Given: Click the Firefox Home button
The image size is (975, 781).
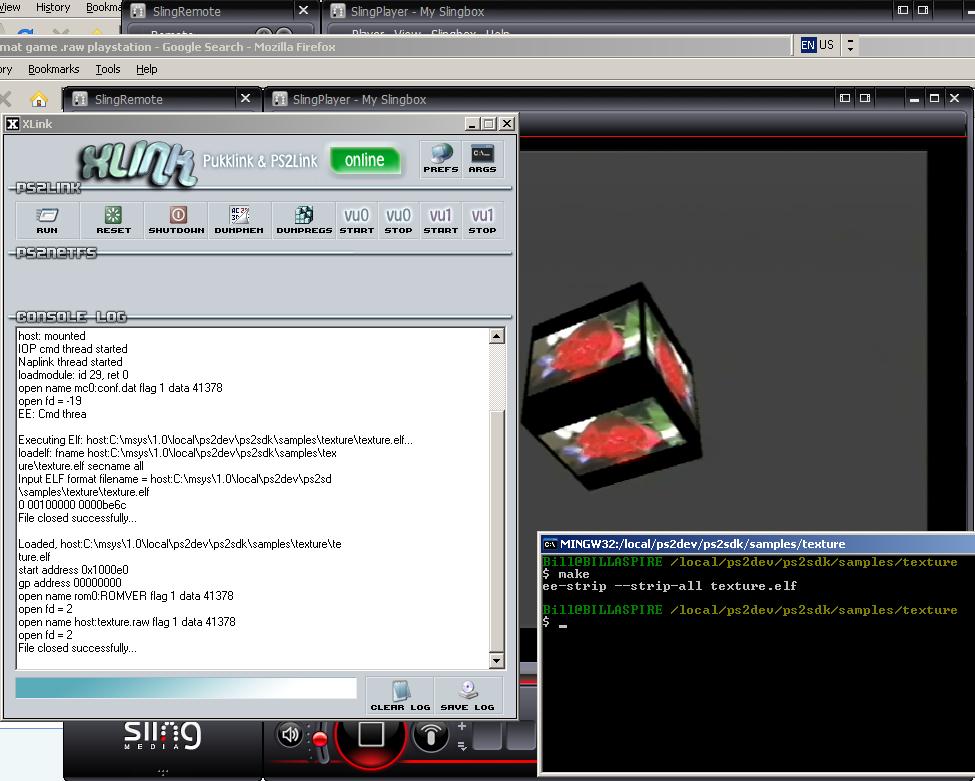Looking at the screenshot, I should [x=38, y=99].
